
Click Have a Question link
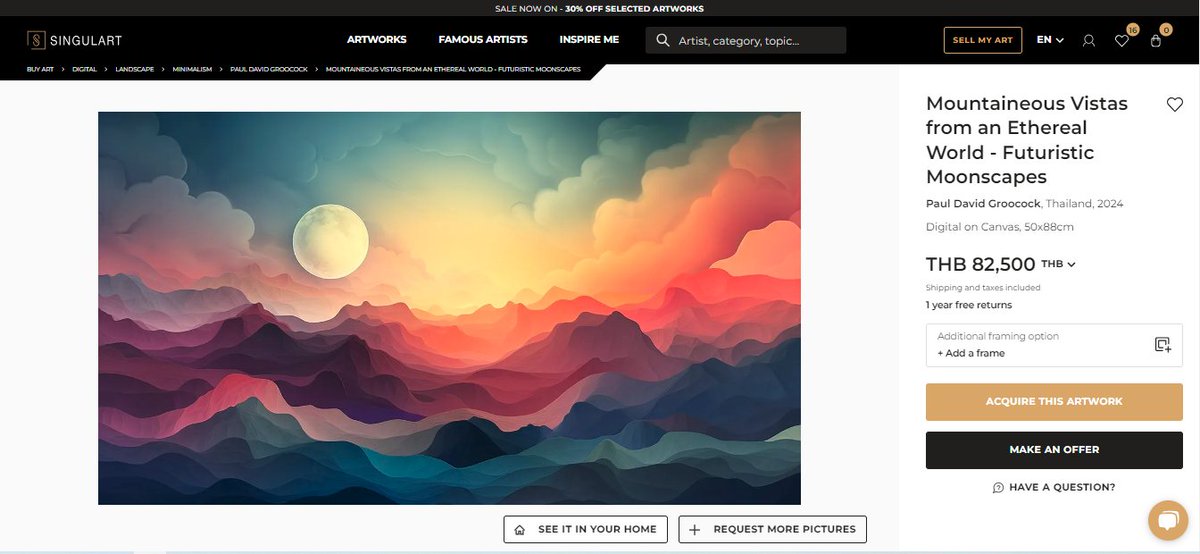coord(1054,487)
